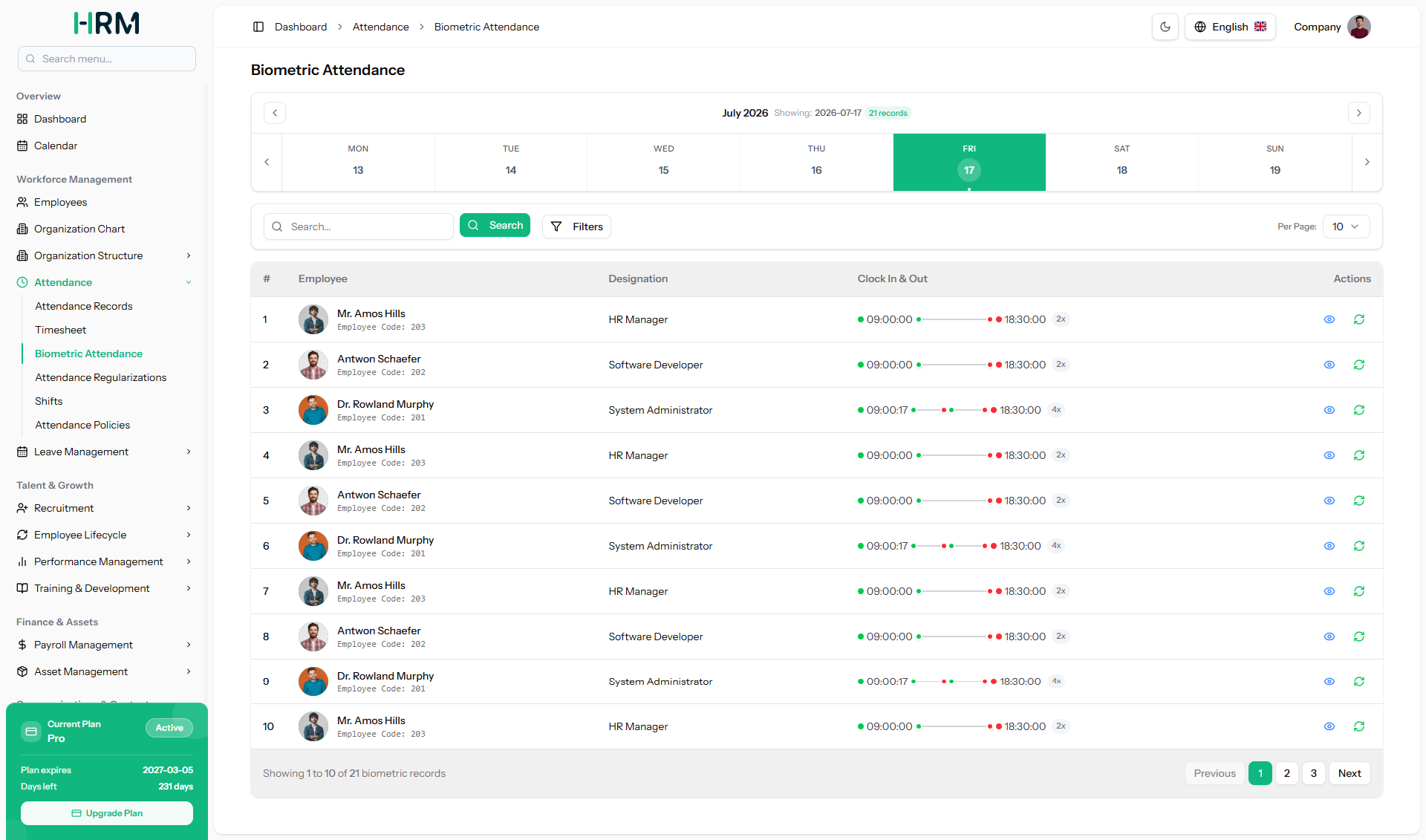Expand Leave Management menu
The width and height of the screenshot is (1426, 840).
104,452
